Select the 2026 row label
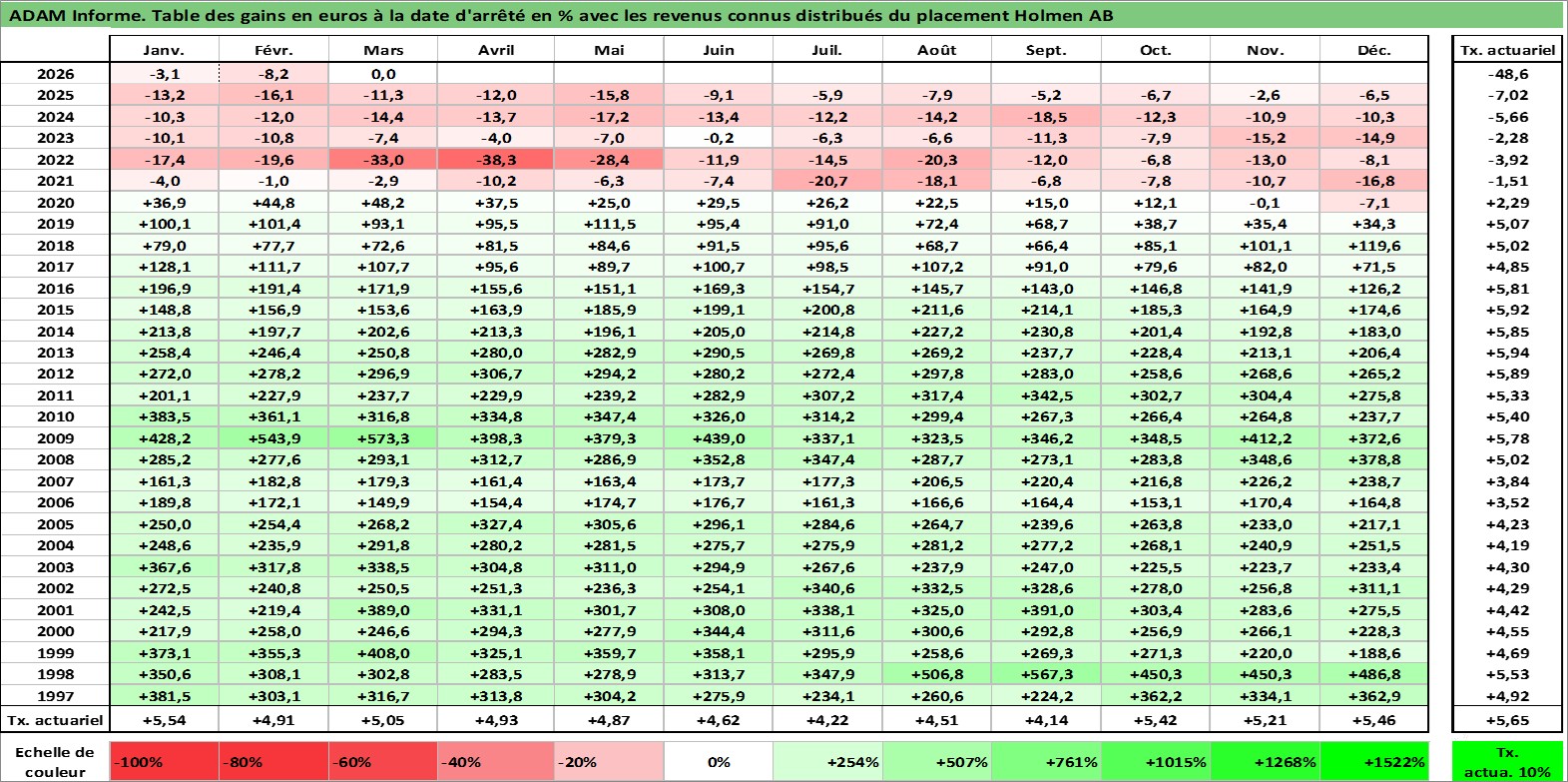 point(55,74)
